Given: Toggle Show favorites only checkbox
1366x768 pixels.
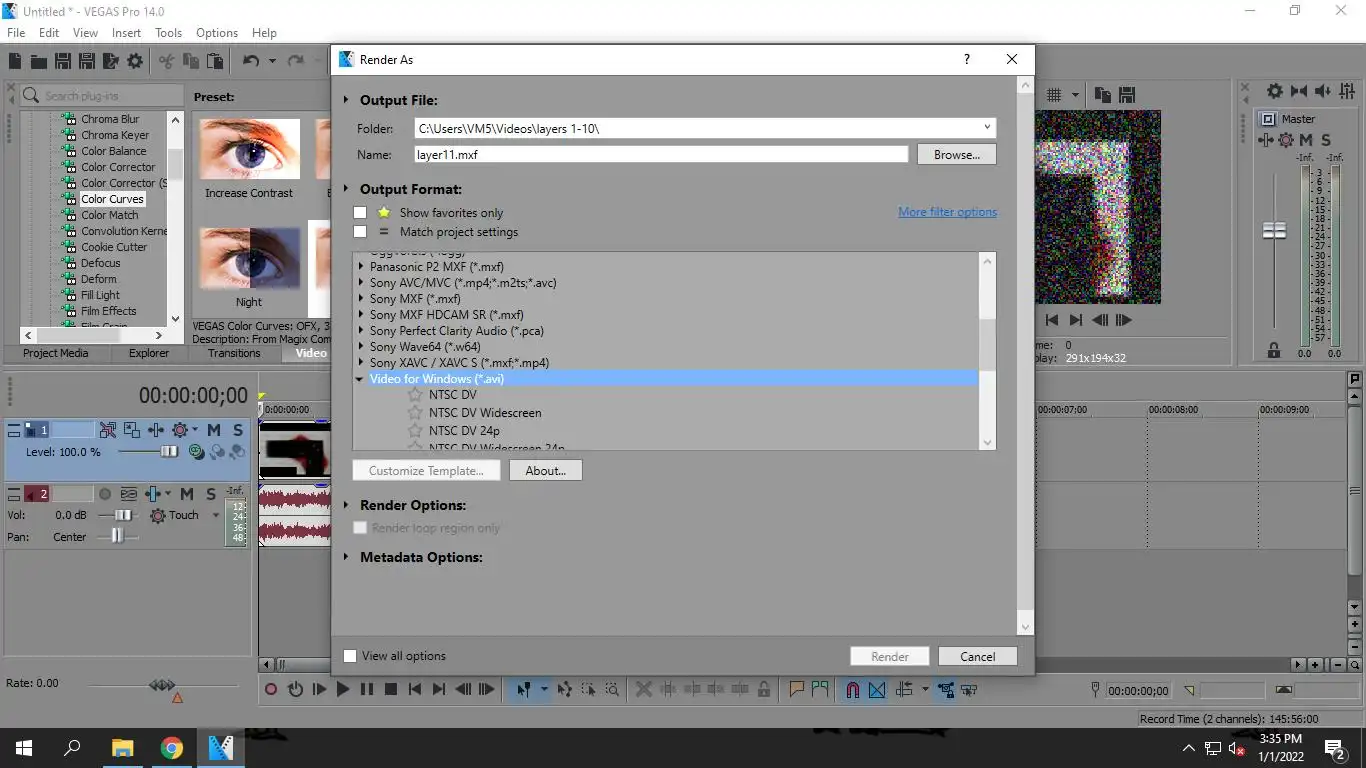Looking at the screenshot, I should tap(360, 213).
